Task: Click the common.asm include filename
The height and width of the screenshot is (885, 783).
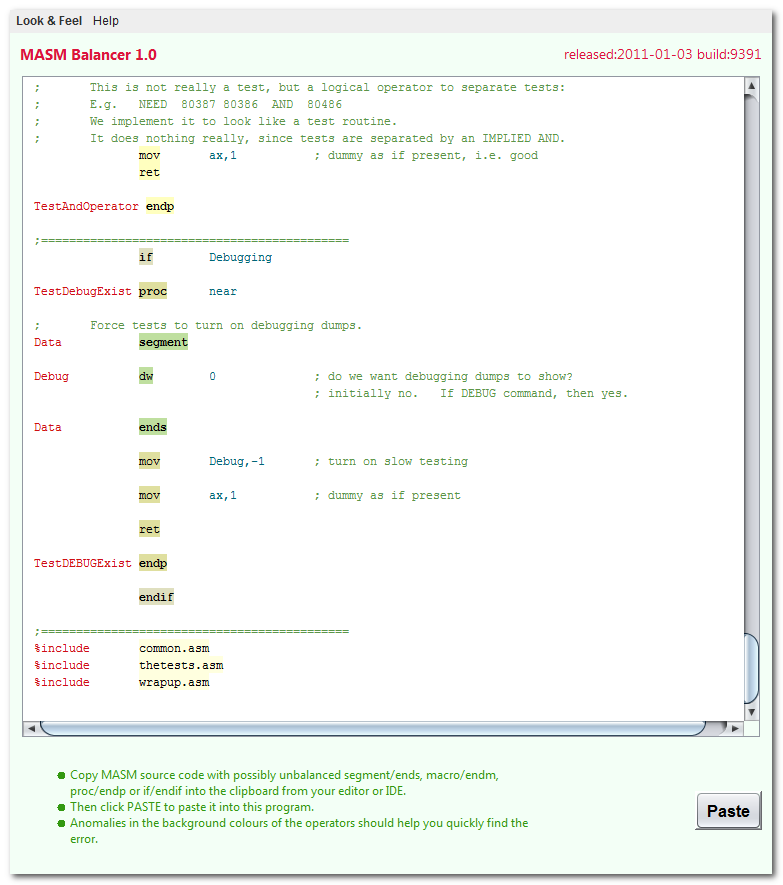Action: click(x=174, y=649)
